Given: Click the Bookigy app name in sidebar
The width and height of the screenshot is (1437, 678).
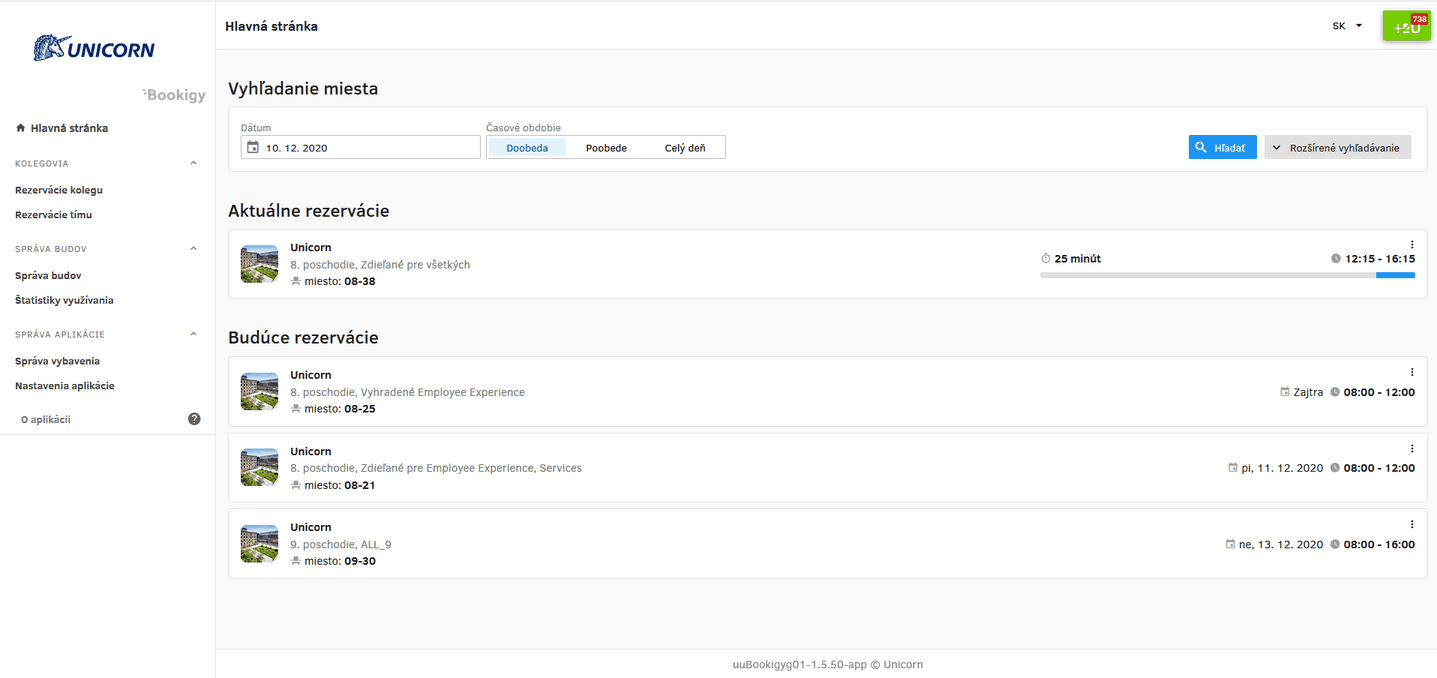Looking at the screenshot, I should click(175, 95).
